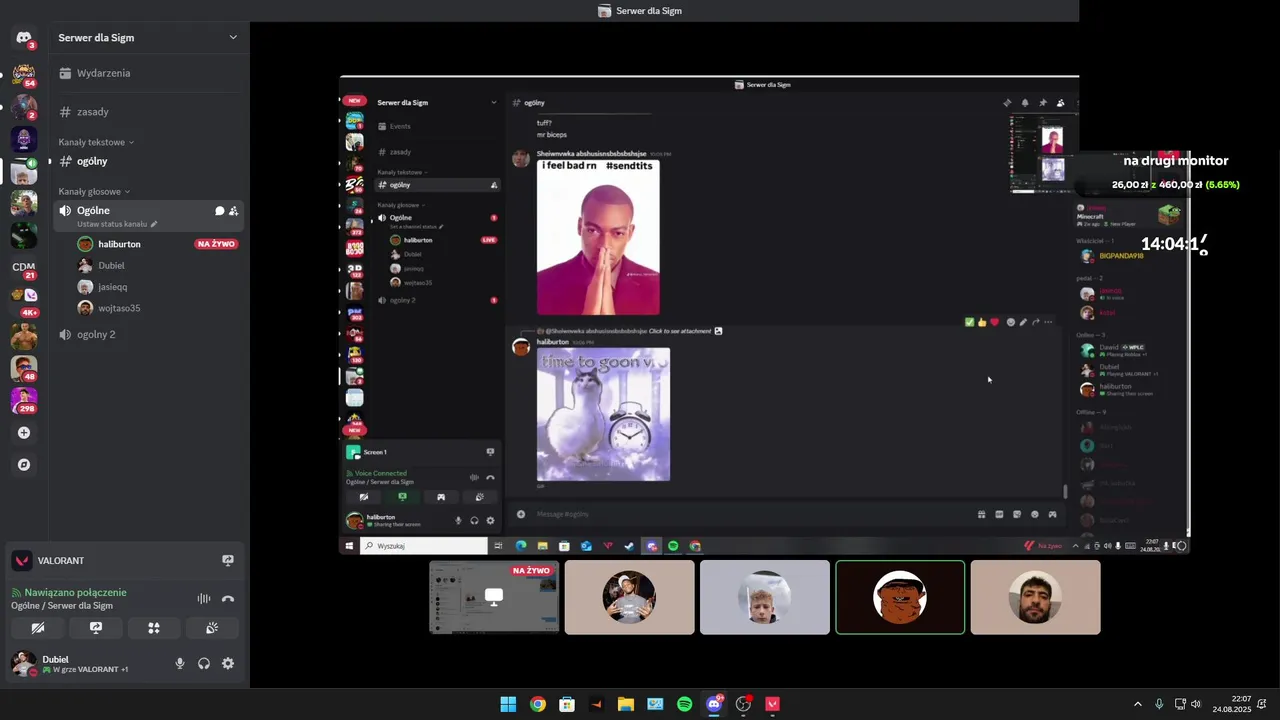Viewport: 1280px width, 720px height.
Task: Open Discord direct messages home icon
Action: coord(24,38)
